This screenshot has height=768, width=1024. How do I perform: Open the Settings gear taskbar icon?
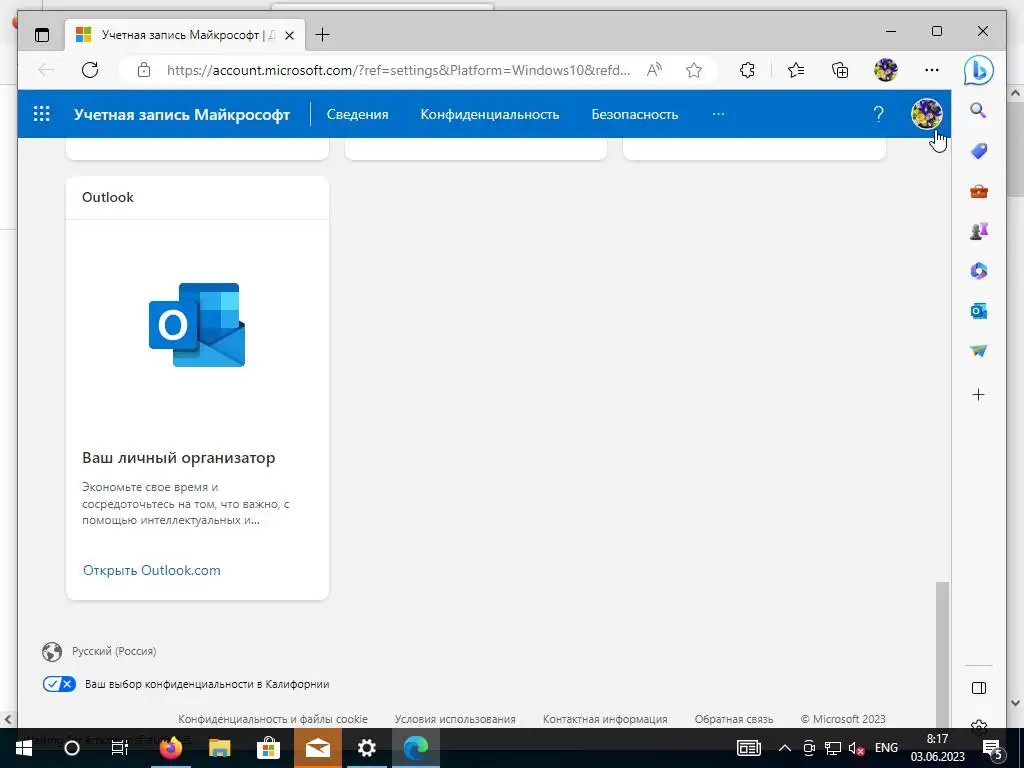[366, 748]
